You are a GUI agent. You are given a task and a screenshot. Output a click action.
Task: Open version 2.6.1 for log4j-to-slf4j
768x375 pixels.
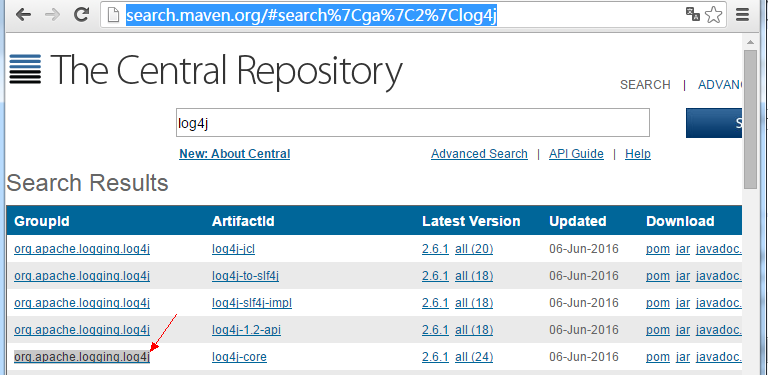click(x=435, y=276)
